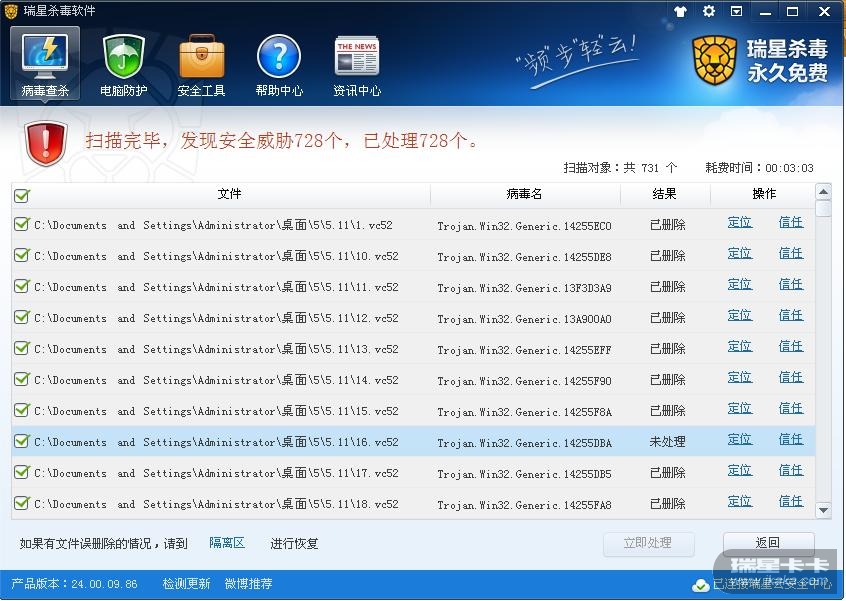846x601 pixels.
Task: Click 信任 for the 10.vc52 row
Action: [791, 254]
